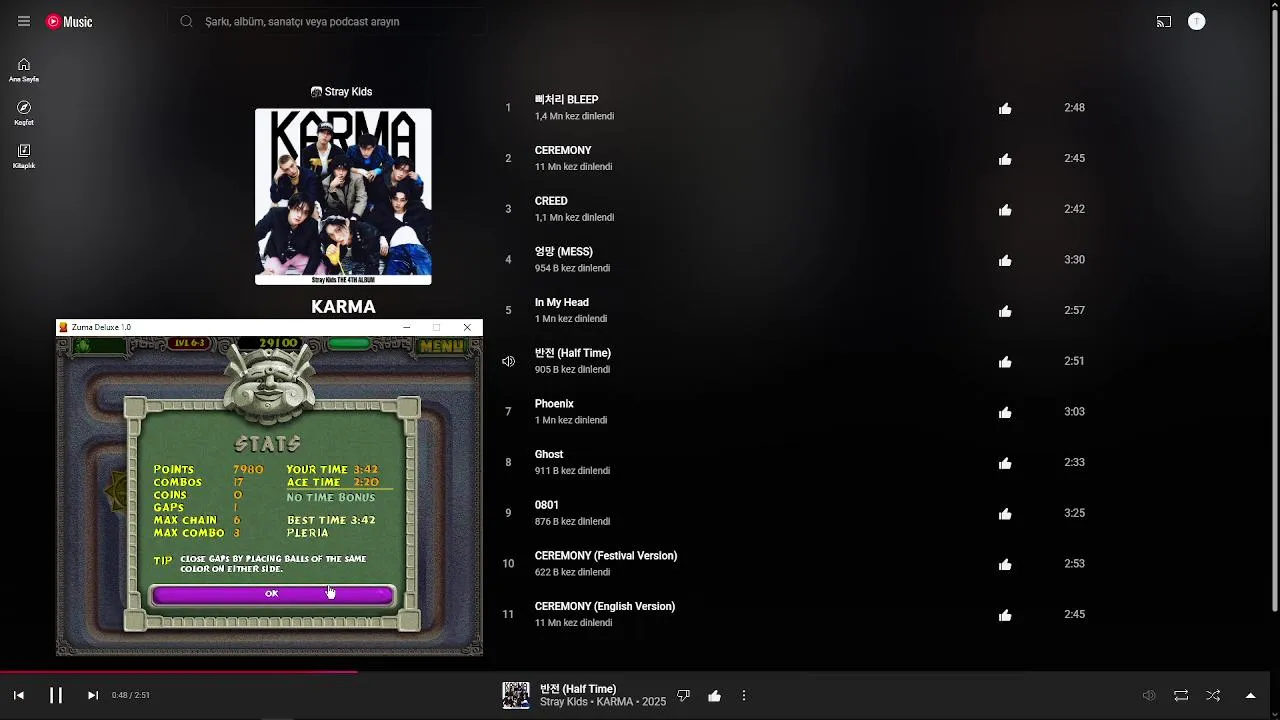Like CEREMONY (English Version)
Viewport: 1280px width, 720px height.
tap(1005, 615)
